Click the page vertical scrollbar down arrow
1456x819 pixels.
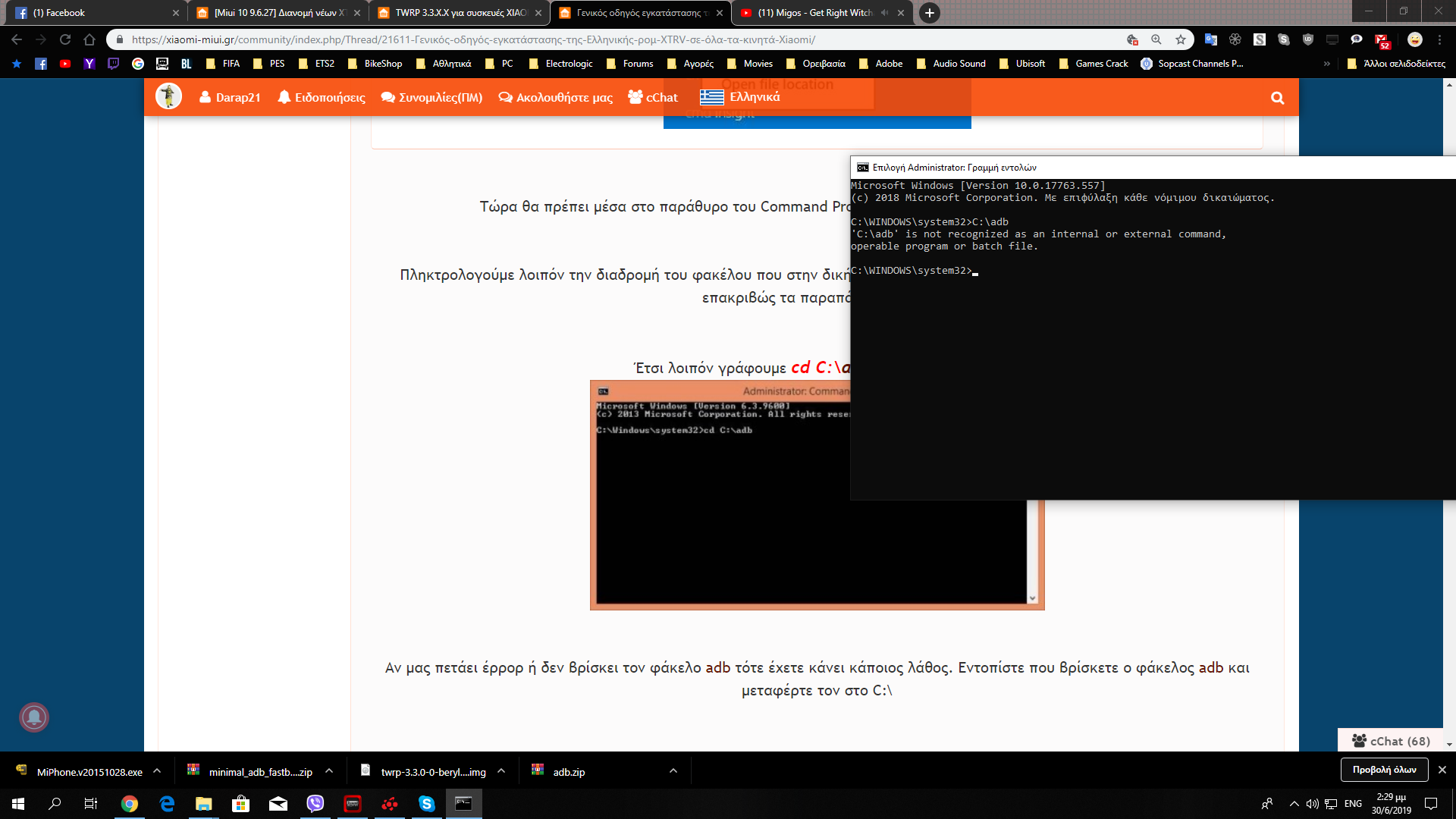[x=1449, y=745]
